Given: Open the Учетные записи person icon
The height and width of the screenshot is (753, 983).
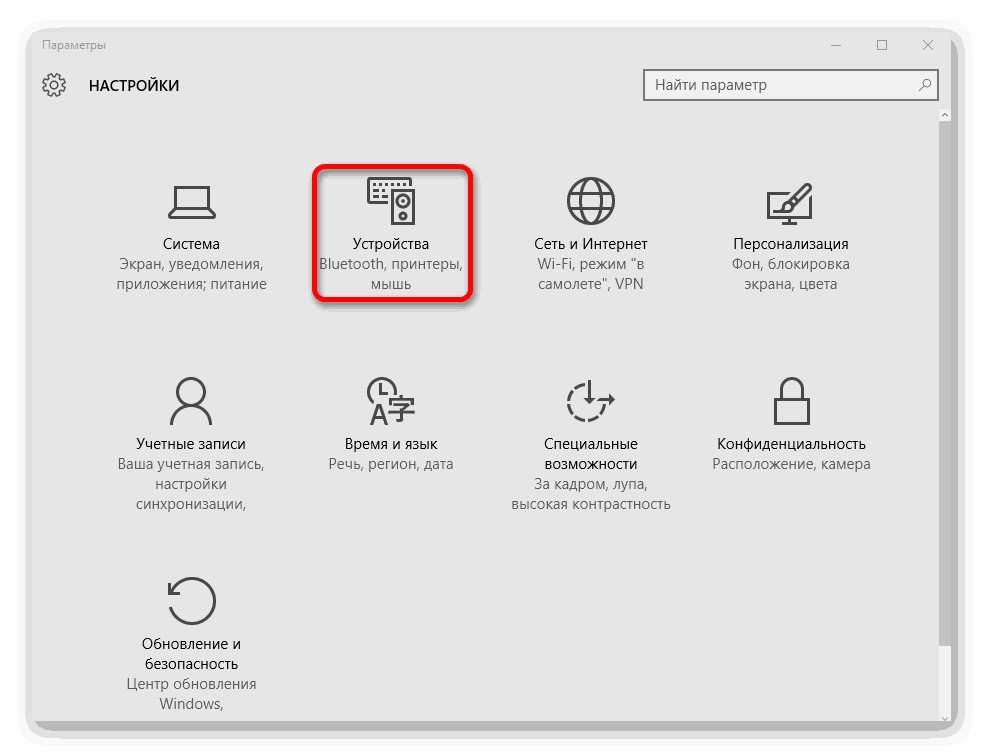Looking at the screenshot, I should click(x=191, y=401).
